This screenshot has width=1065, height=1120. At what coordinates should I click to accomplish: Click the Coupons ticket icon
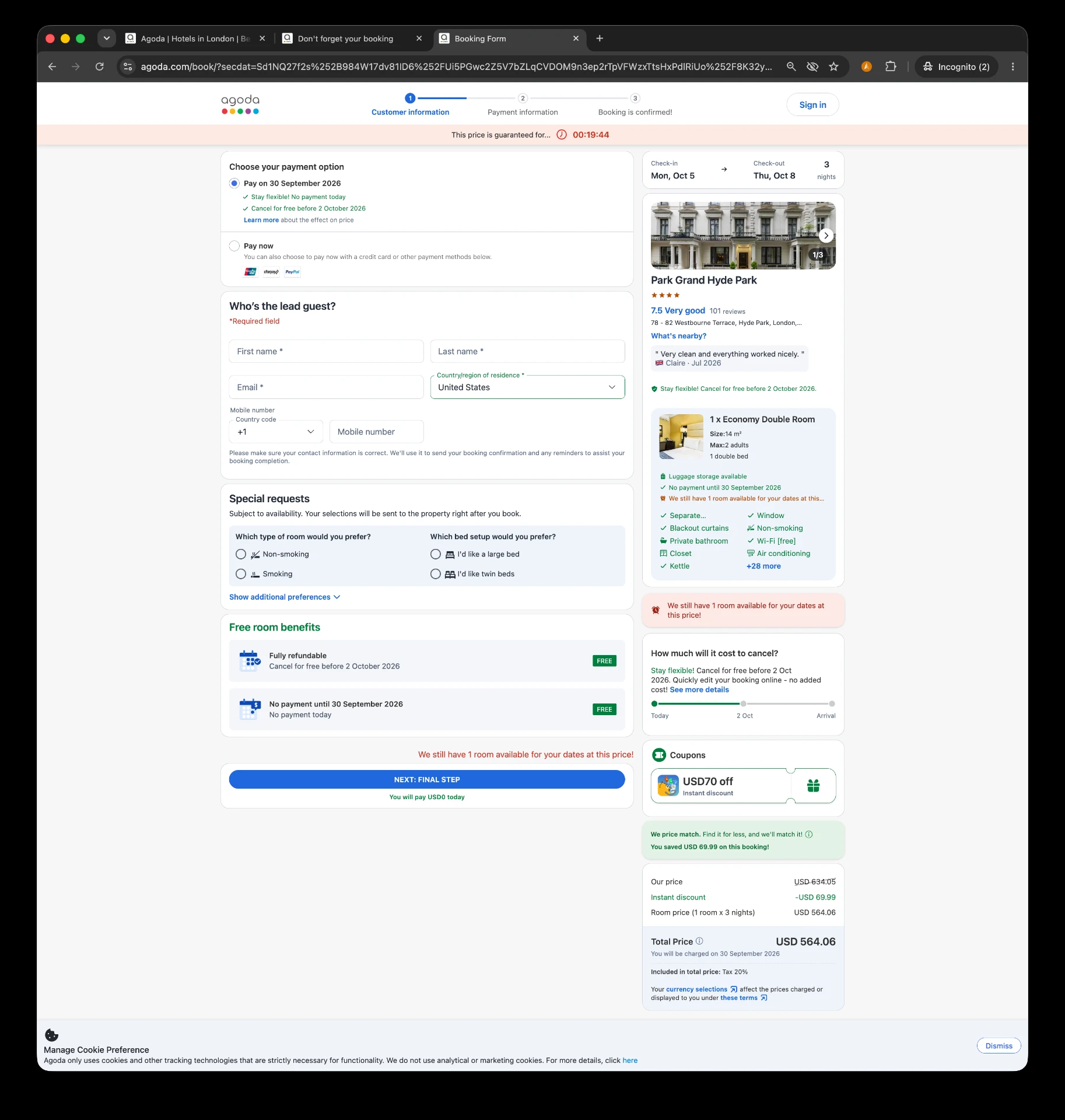pos(659,755)
